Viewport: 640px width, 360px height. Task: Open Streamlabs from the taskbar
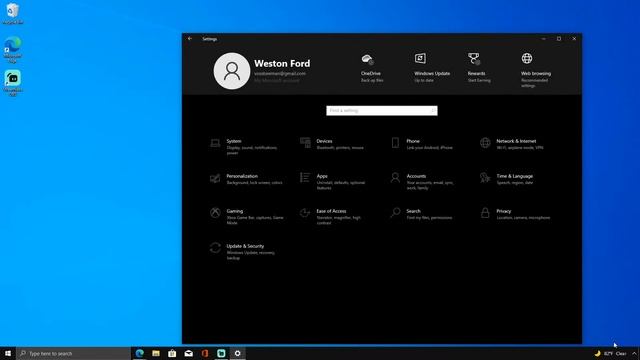pyautogui.click(x=221, y=353)
